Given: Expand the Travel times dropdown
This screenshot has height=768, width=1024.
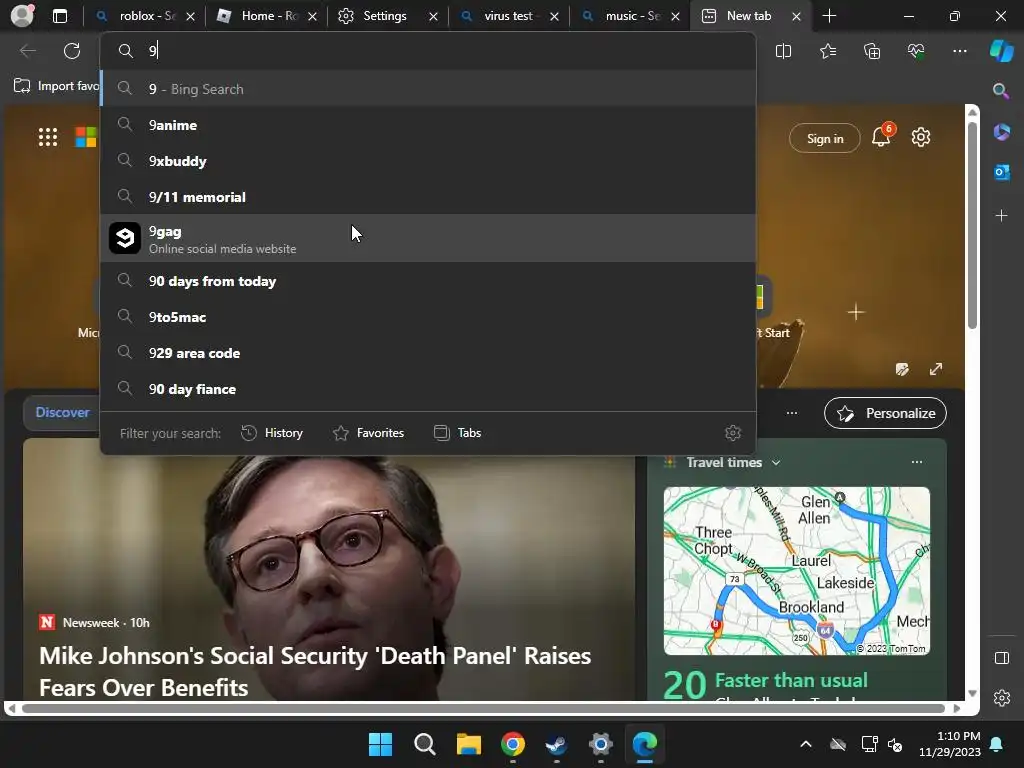Looking at the screenshot, I should pyautogui.click(x=776, y=462).
